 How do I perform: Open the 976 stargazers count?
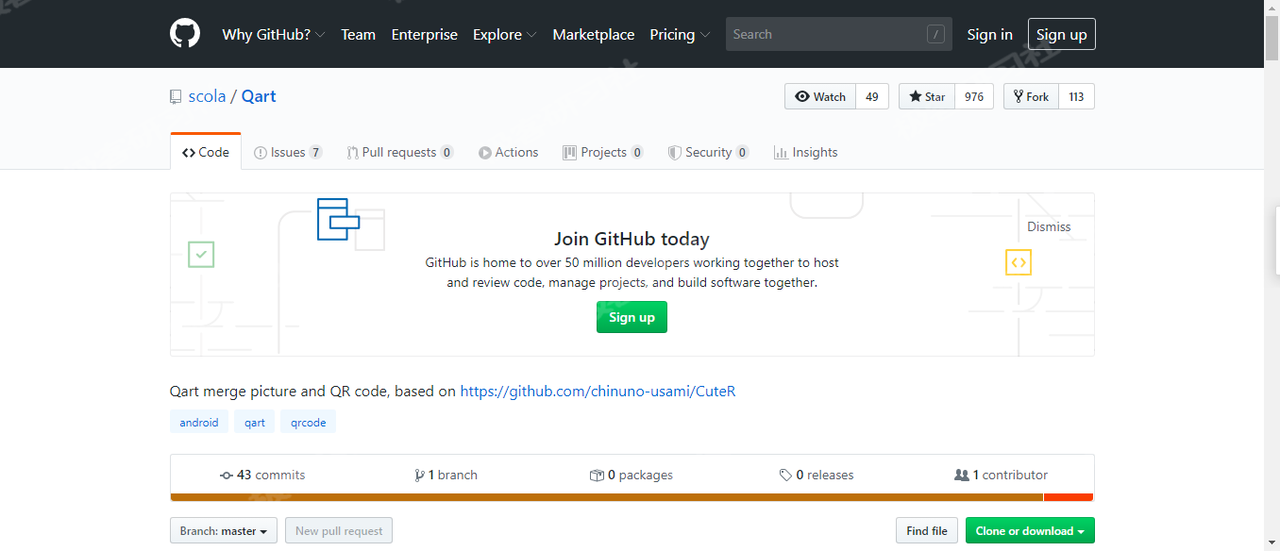974,97
